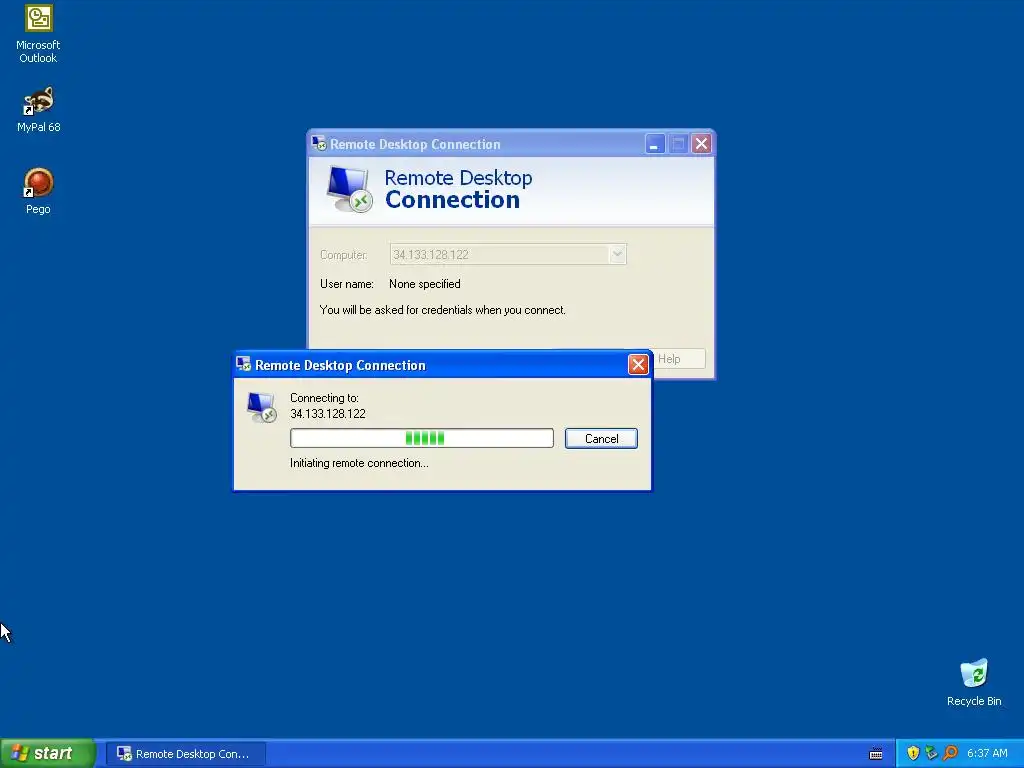Click the 'User name:' label
Image resolution: width=1024 pixels, height=768 pixels.
coord(347,284)
